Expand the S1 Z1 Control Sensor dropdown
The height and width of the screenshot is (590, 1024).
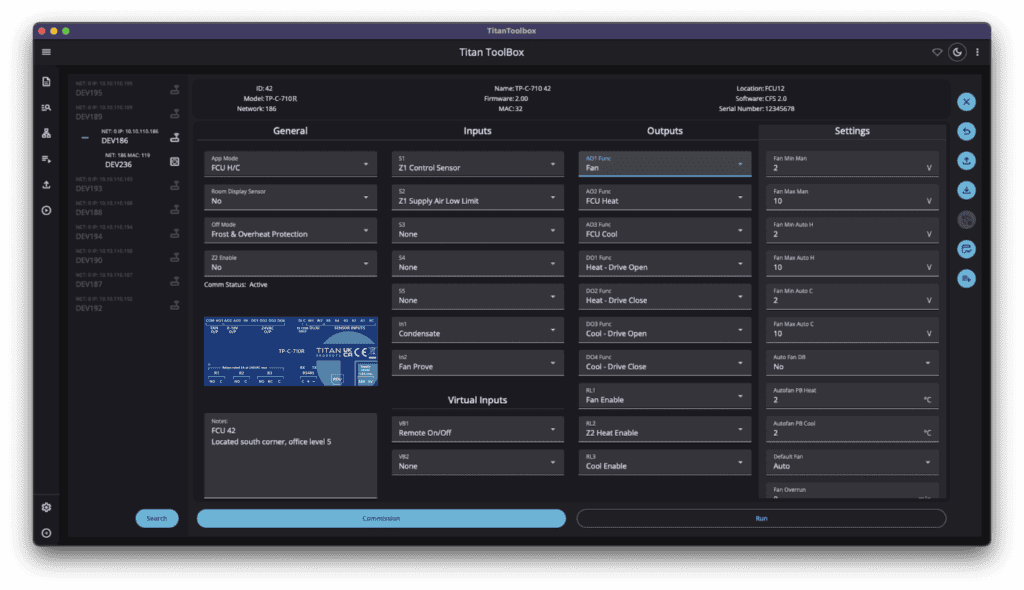coord(477,163)
